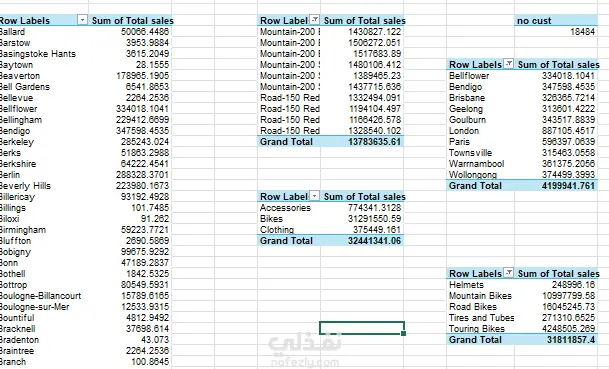Click the Grand Total value 4199941.761
This screenshot has height=369, width=609.
[x=556, y=186]
